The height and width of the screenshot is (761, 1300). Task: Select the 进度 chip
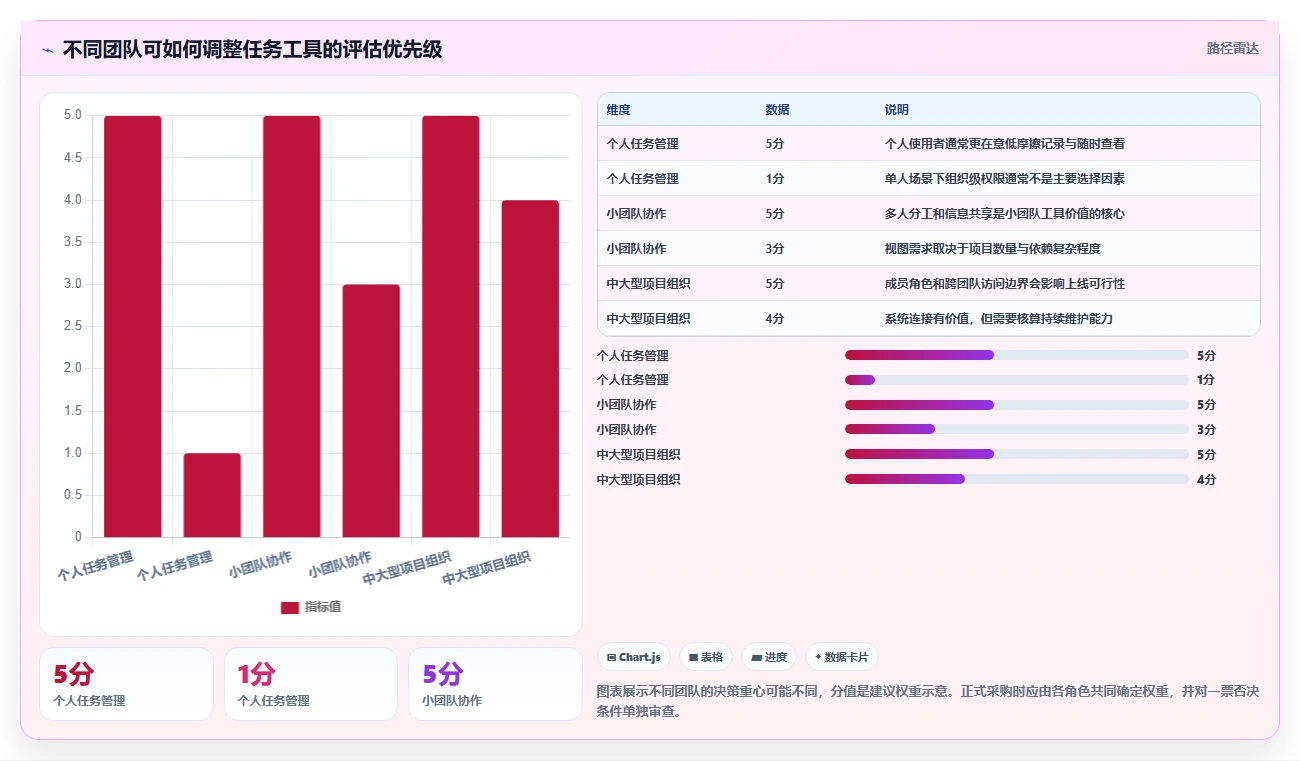click(769, 657)
